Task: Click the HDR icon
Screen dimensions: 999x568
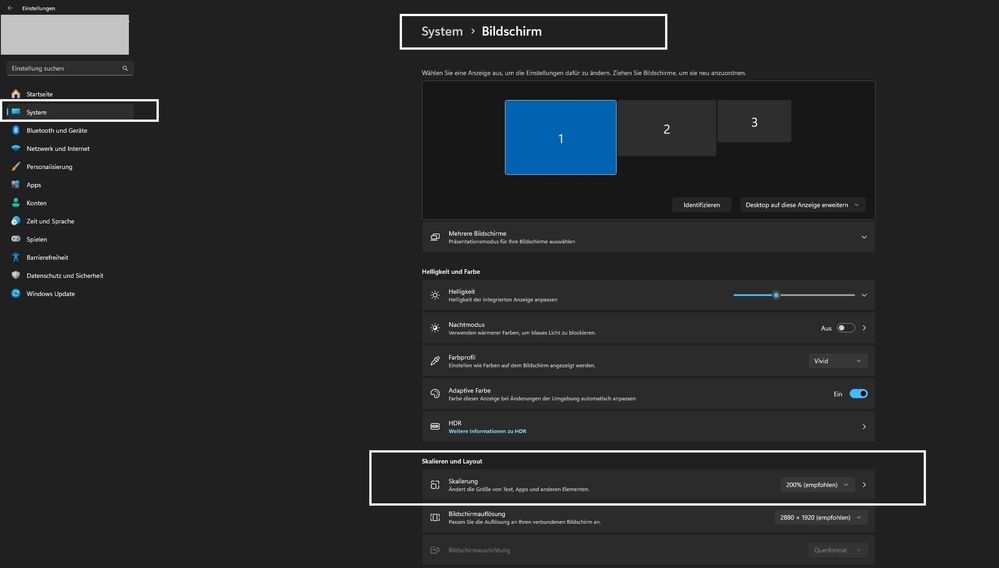Action: tap(435, 427)
